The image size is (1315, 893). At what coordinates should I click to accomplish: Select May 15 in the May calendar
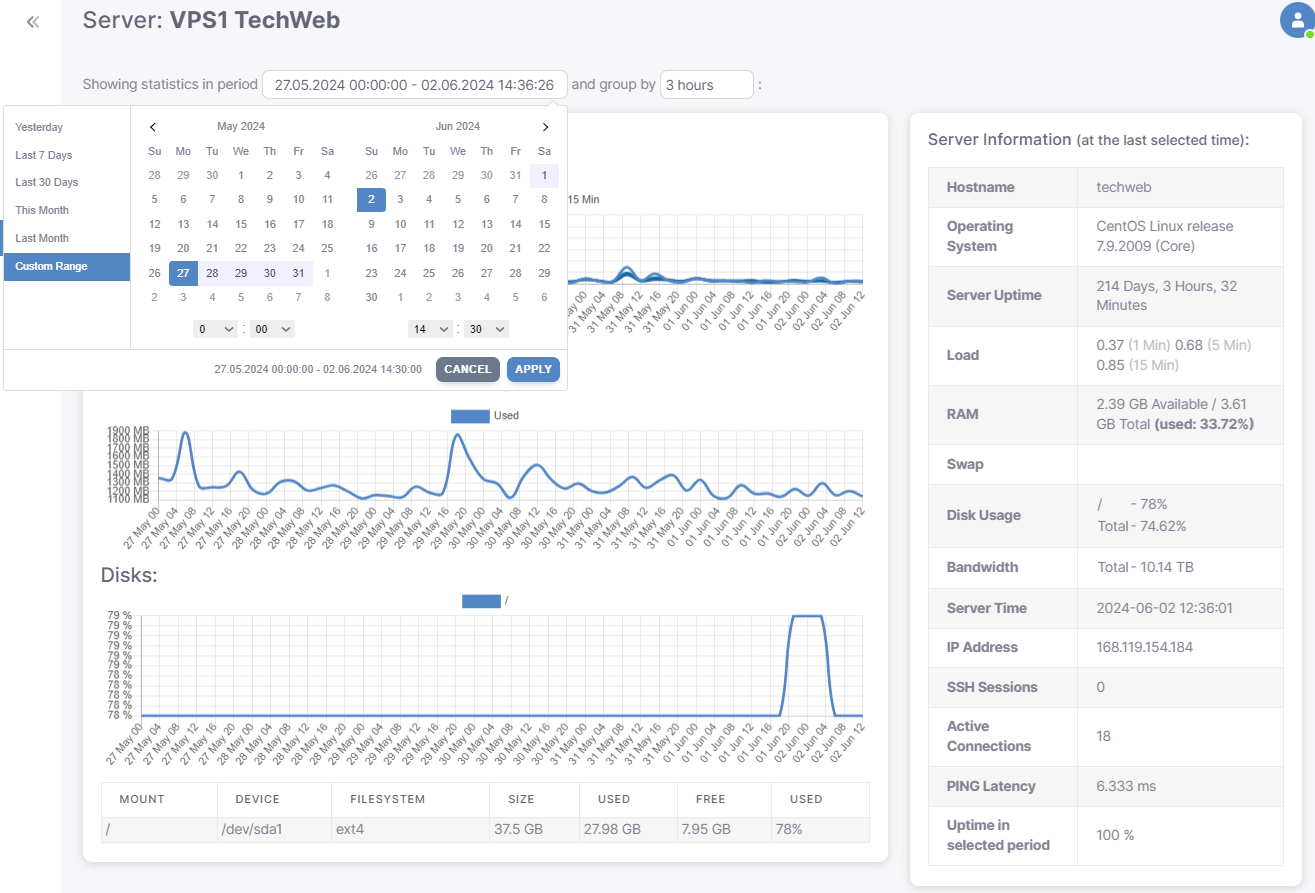(241, 224)
